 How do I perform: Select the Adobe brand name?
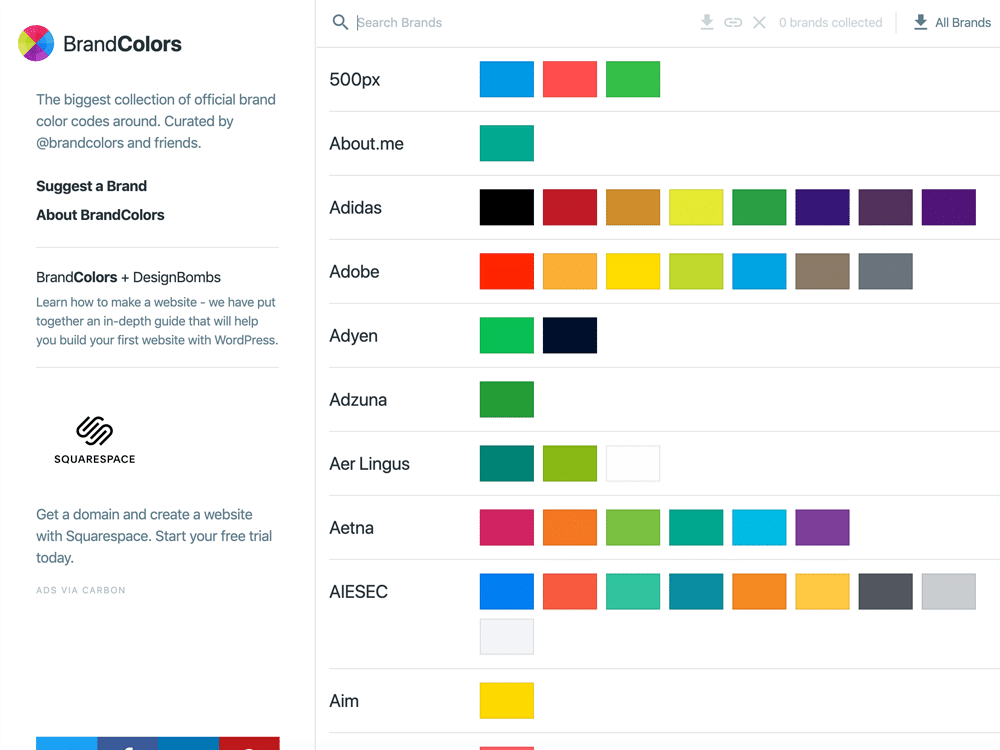pos(354,272)
